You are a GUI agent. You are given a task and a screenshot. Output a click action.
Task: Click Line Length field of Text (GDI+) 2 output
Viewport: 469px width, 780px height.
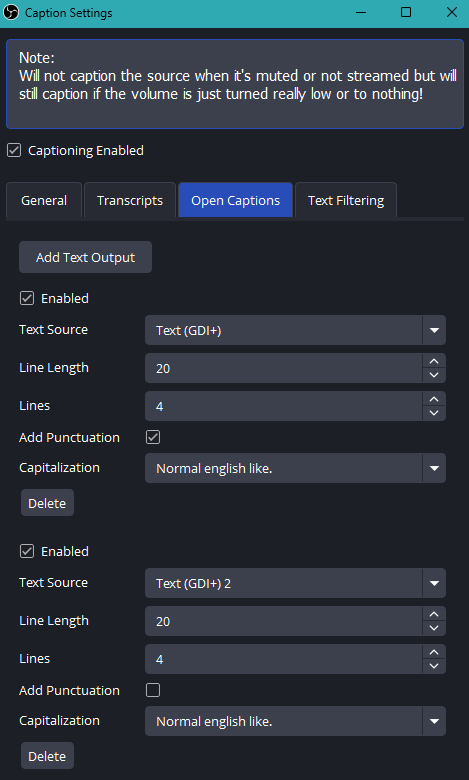[x=283, y=621]
